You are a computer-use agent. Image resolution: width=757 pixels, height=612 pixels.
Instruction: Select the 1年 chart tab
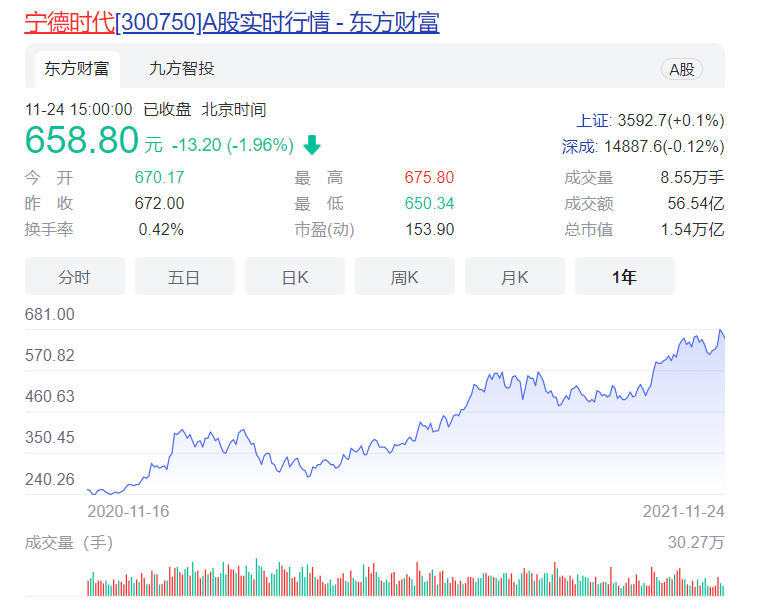[x=625, y=277]
